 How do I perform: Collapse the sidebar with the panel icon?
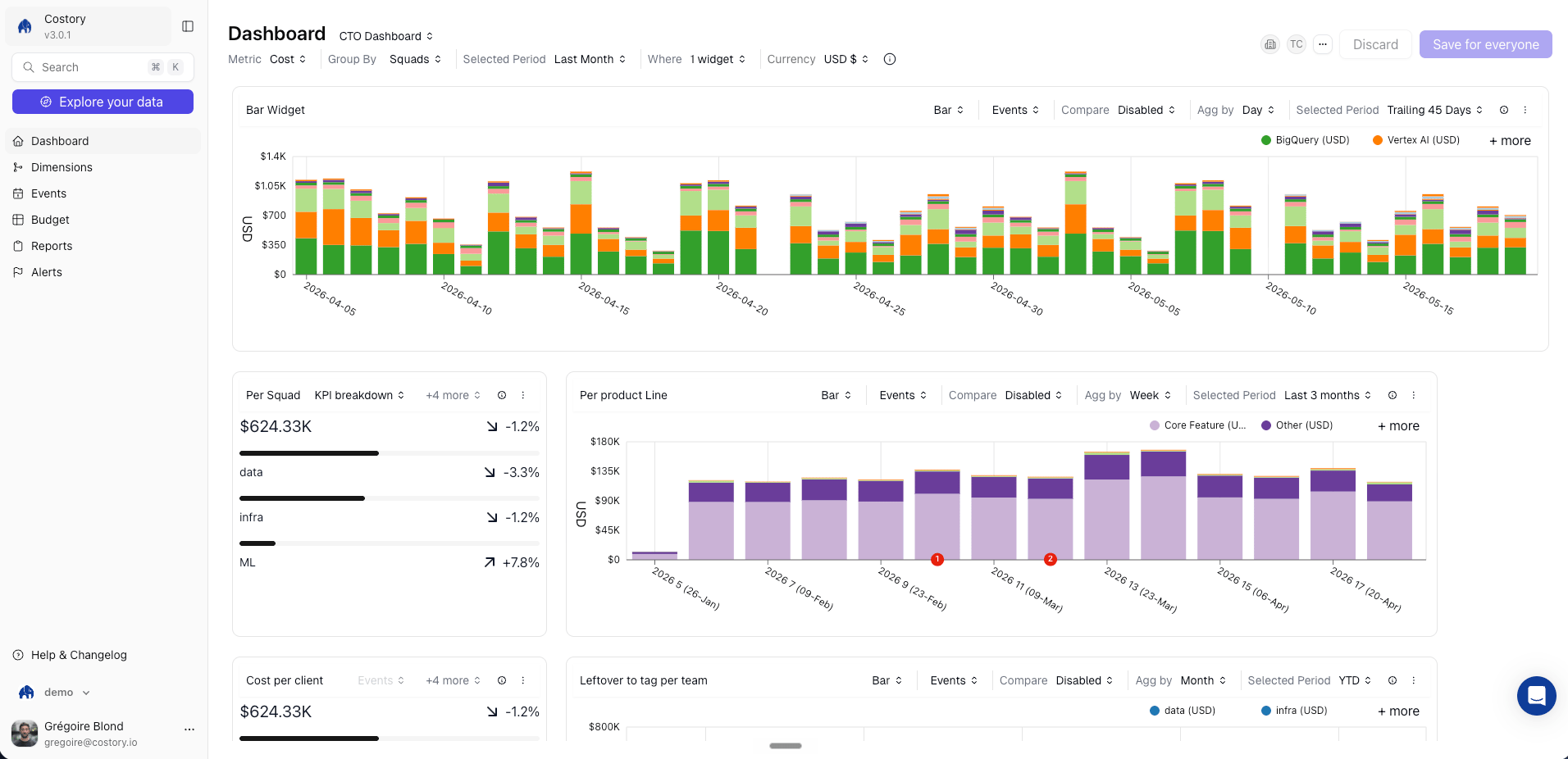[188, 26]
